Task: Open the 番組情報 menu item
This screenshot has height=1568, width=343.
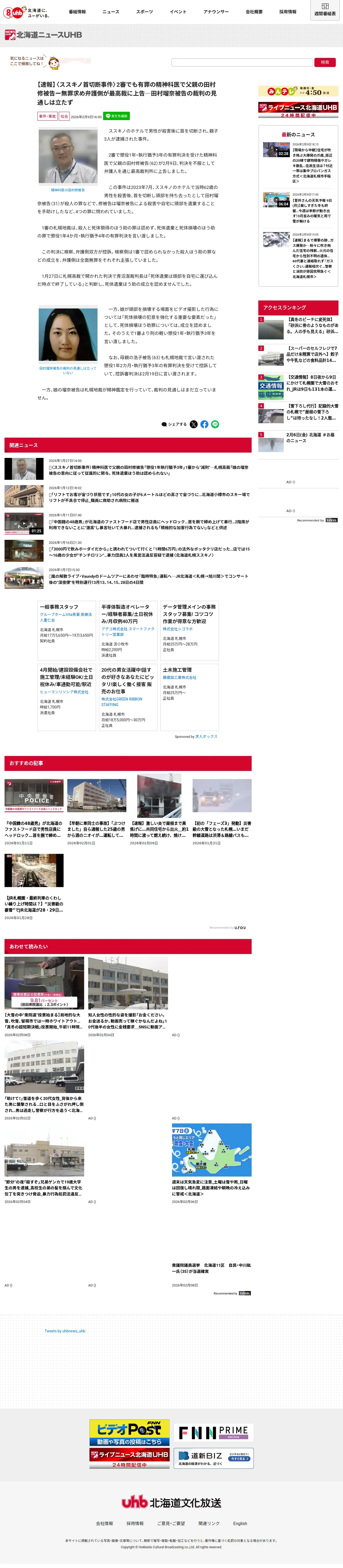Action: pos(77,11)
